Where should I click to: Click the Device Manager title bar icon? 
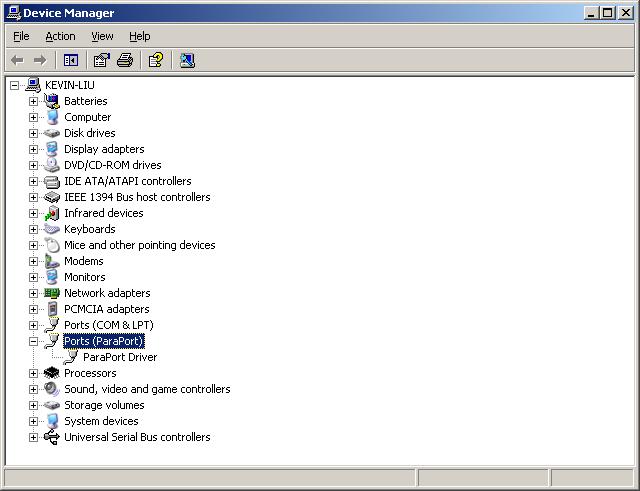(13, 13)
